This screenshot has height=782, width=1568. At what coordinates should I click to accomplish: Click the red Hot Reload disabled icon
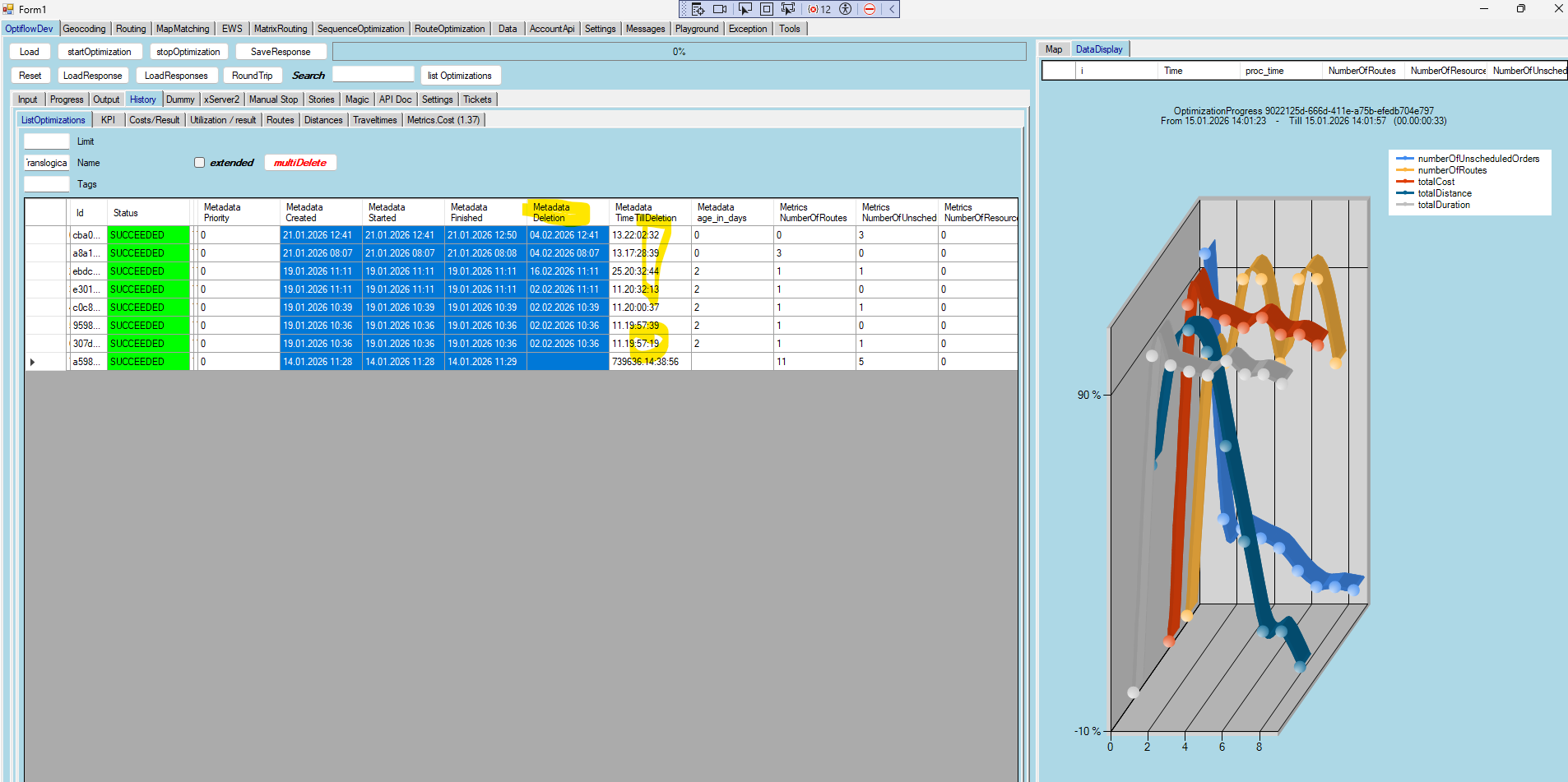pyautogui.click(x=870, y=9)
